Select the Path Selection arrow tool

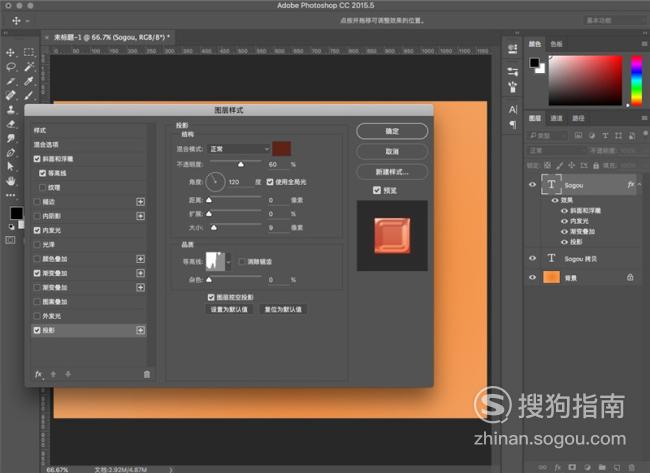[x=11, y=167]
